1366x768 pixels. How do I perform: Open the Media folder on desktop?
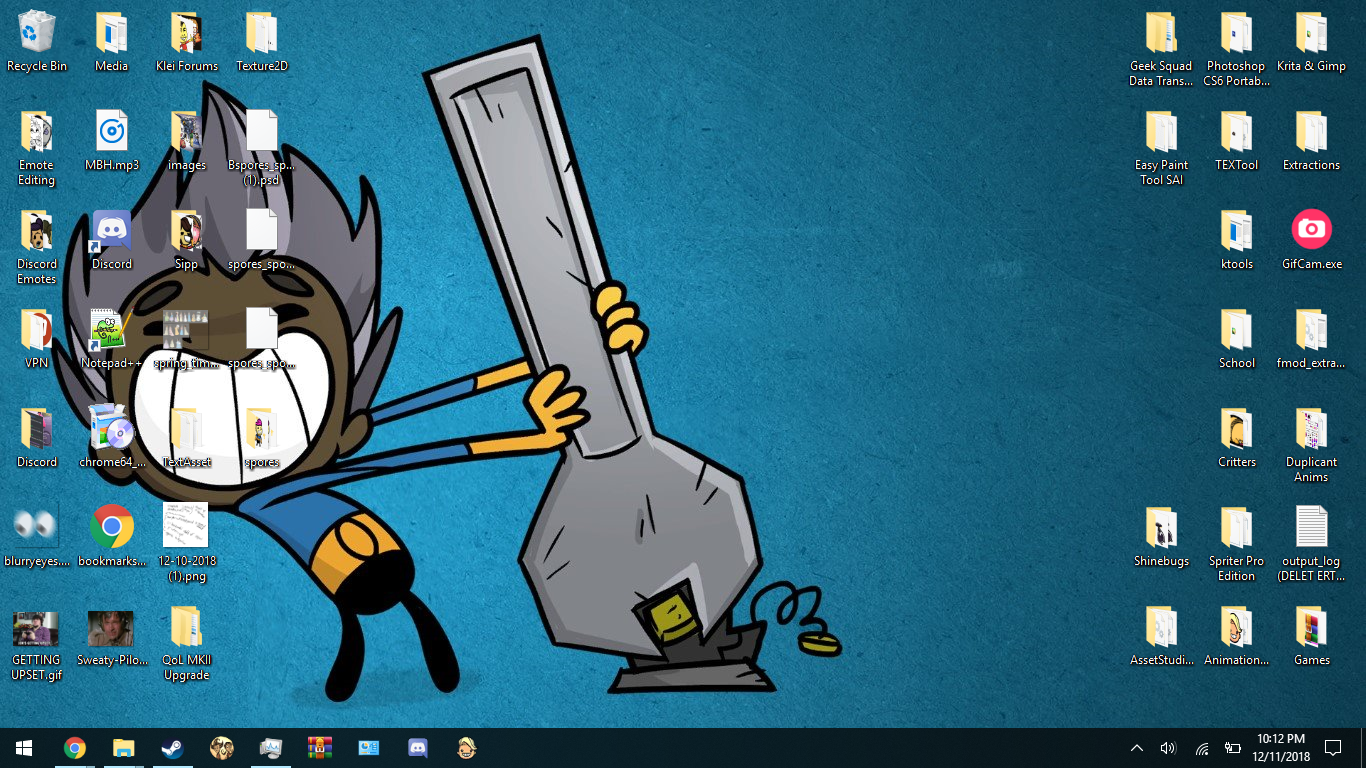click(112, 42)
